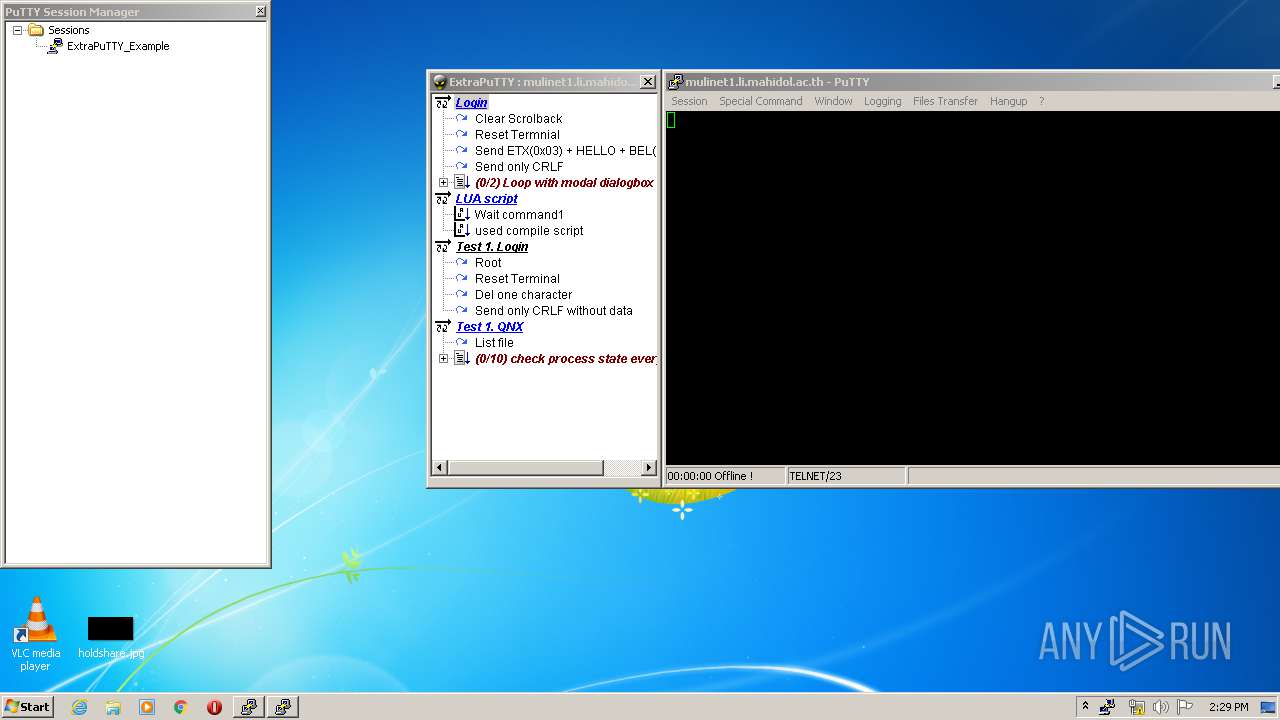Image resolution: width=1280 pixels, height=720 pixels.
Task: Click the command icon for Send ETX(0x03) row
Action: pos(462,150)
